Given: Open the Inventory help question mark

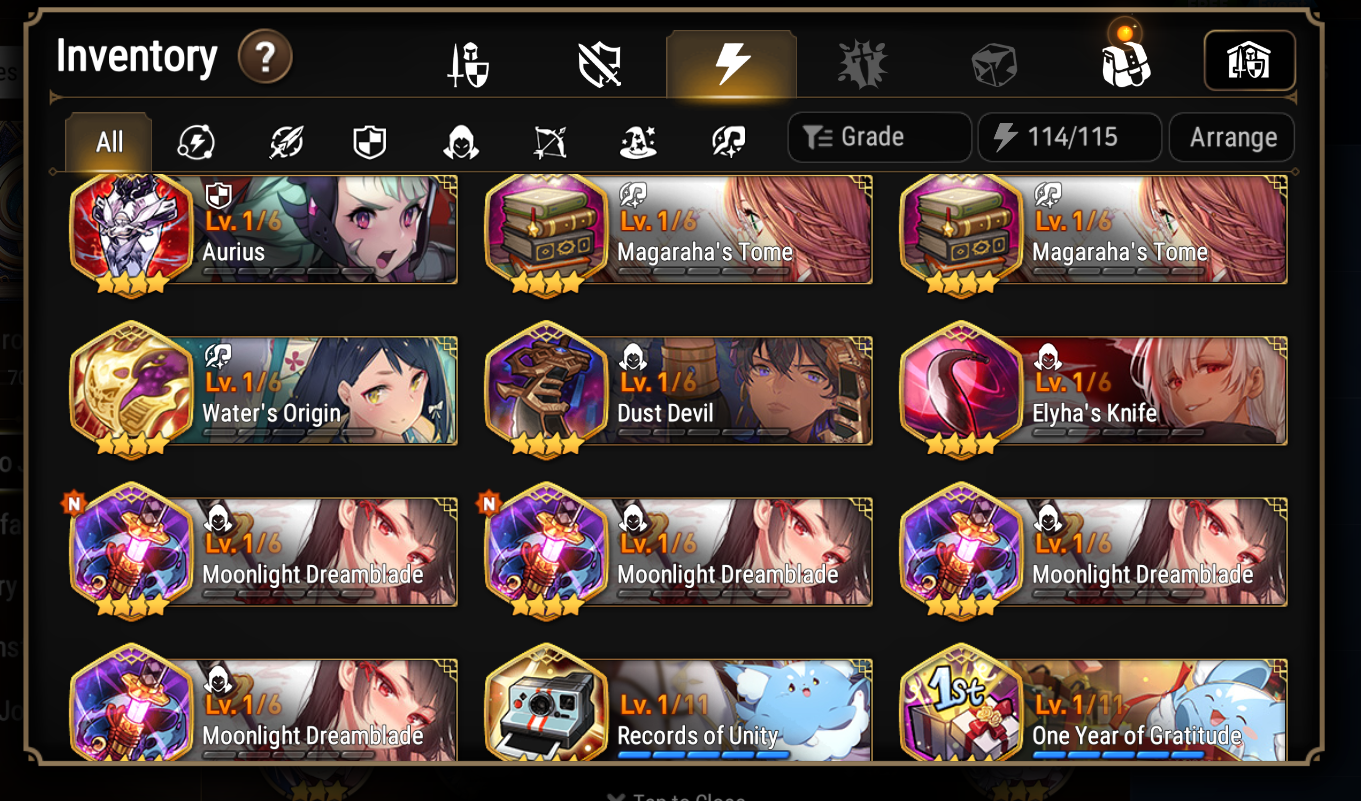Looking at the screenshot, I should pyautogui.click(x=265, y=57).
